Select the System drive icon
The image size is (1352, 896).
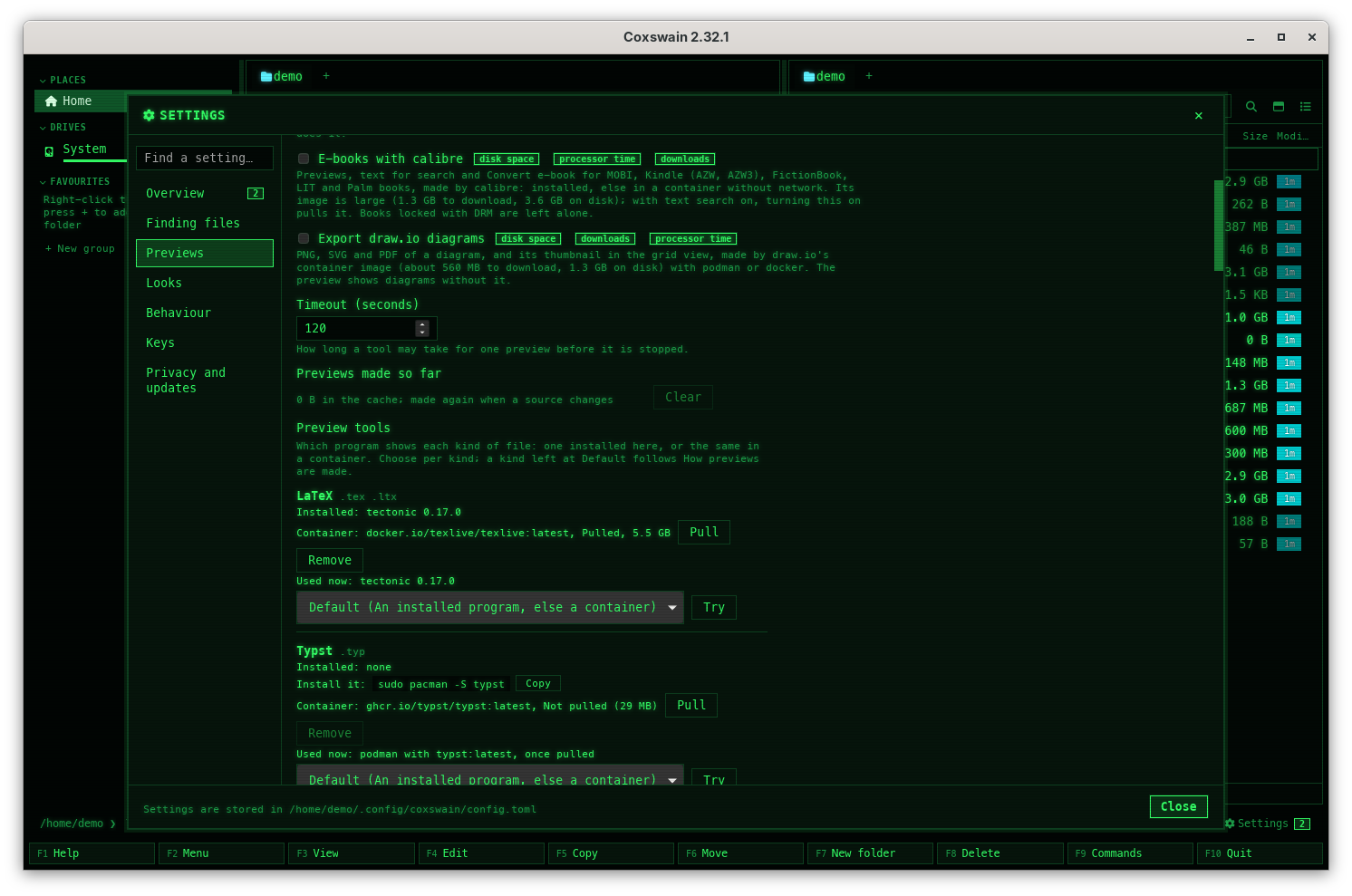pos(49,151)
